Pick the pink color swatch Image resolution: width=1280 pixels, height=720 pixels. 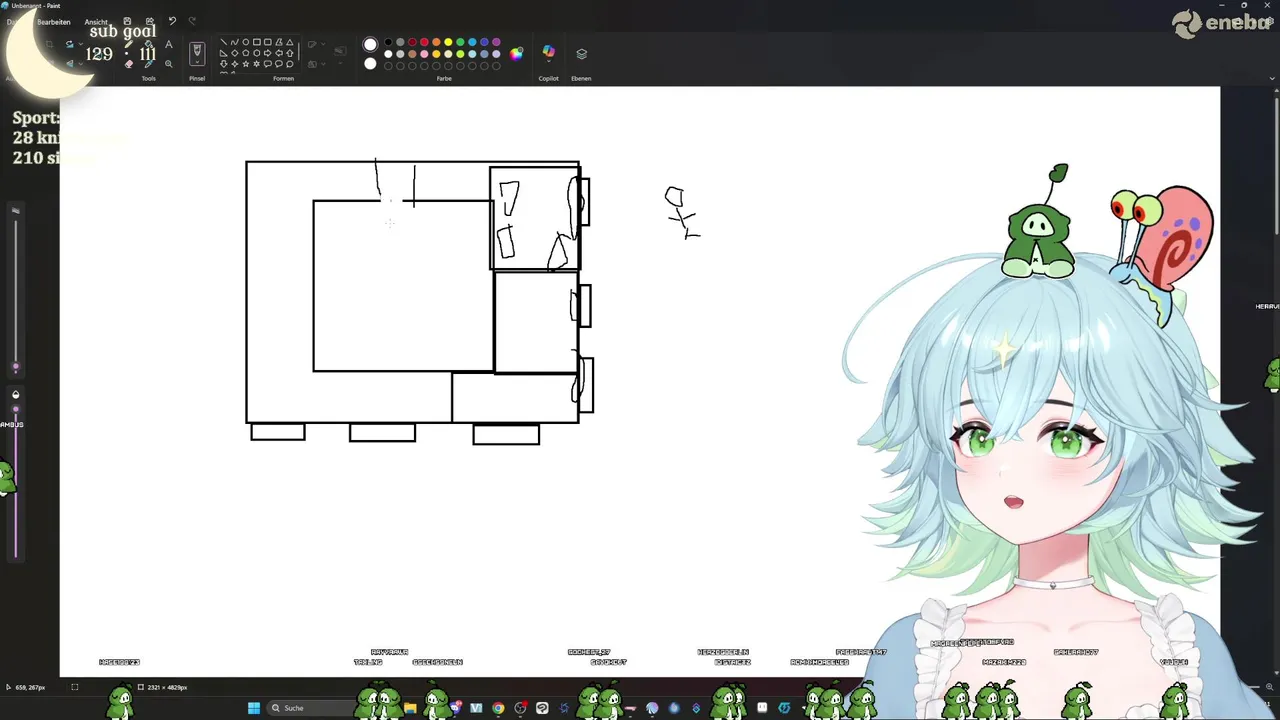424,54
